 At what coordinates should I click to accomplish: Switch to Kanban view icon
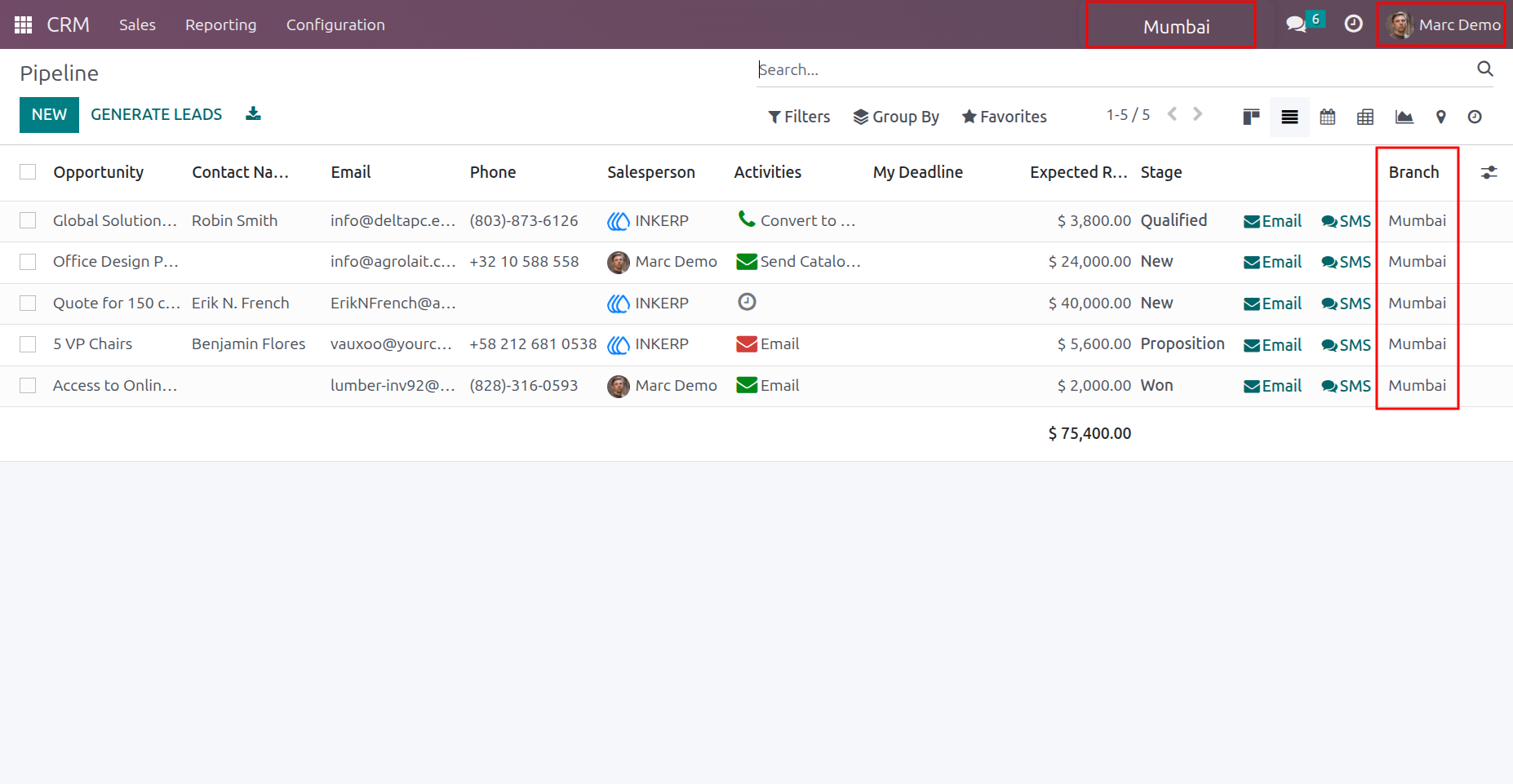tap(1251, 117)
